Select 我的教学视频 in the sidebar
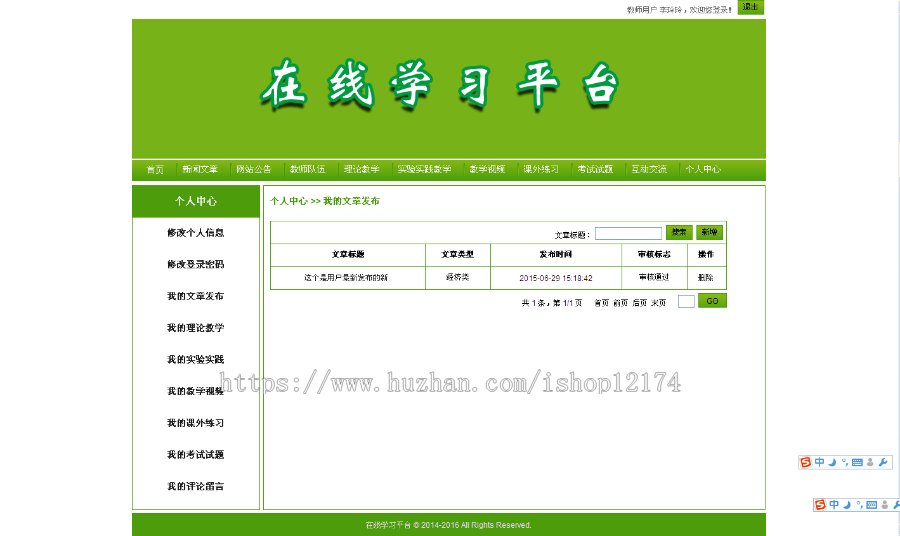This screenshot has width=900, height=536. [x=196, y=391]
